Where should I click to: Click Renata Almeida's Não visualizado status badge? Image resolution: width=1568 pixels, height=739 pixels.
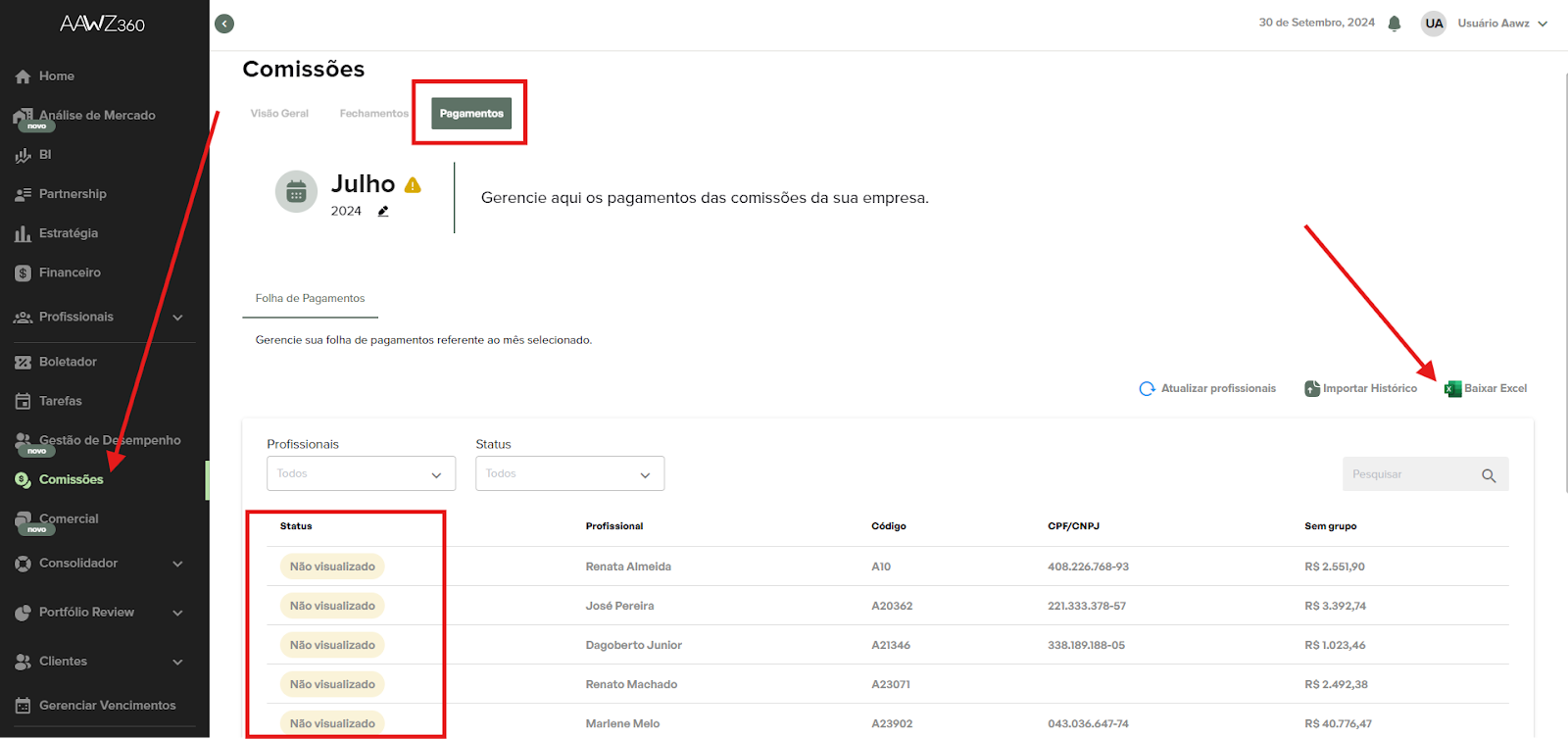click(x=332, y=567)
